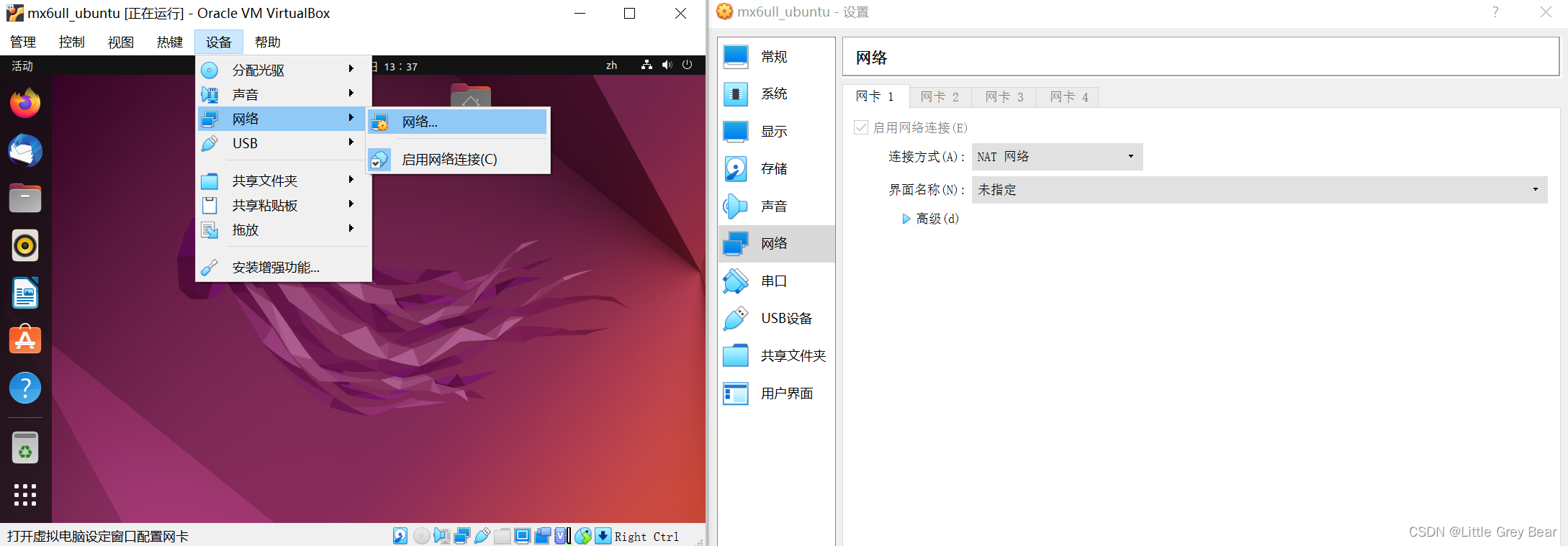Viewport: 1568px width, 546px height.
Task: Click the guest volume icon in top bar
Action: 667,65
